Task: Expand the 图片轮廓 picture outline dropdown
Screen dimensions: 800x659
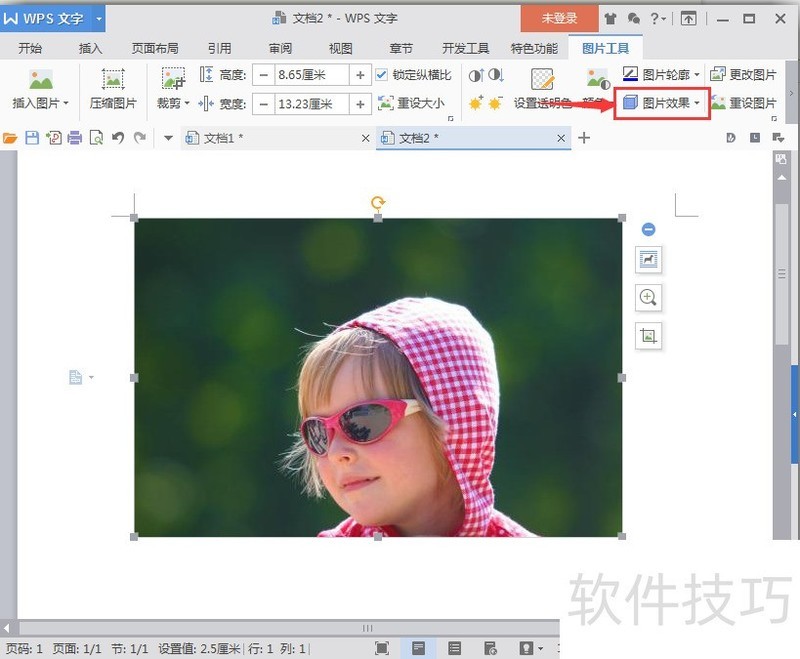Action: [x=661, y=75]
